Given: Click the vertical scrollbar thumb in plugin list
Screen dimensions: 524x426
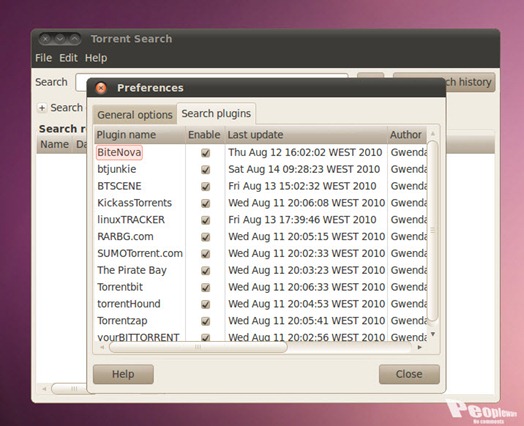Looking at the screenshot, I should (x=433, y=231).
